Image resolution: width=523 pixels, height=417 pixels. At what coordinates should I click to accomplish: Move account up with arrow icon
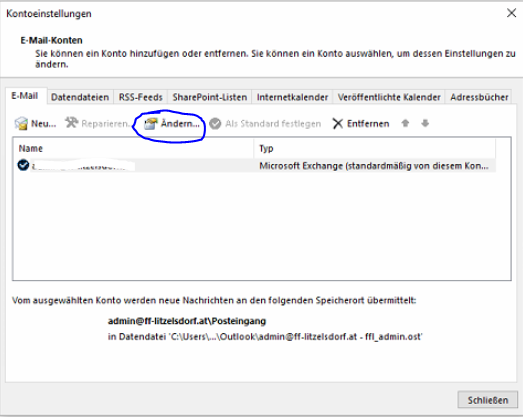(405, 123)
